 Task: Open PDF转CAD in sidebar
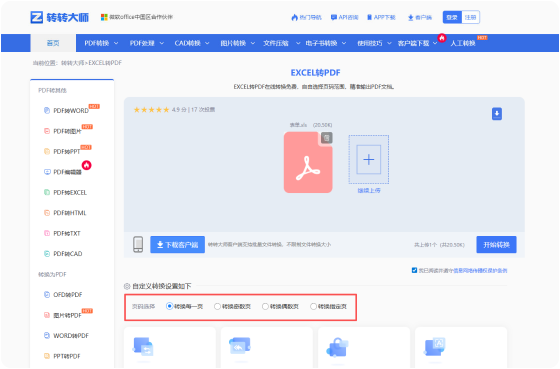(68, 254)
